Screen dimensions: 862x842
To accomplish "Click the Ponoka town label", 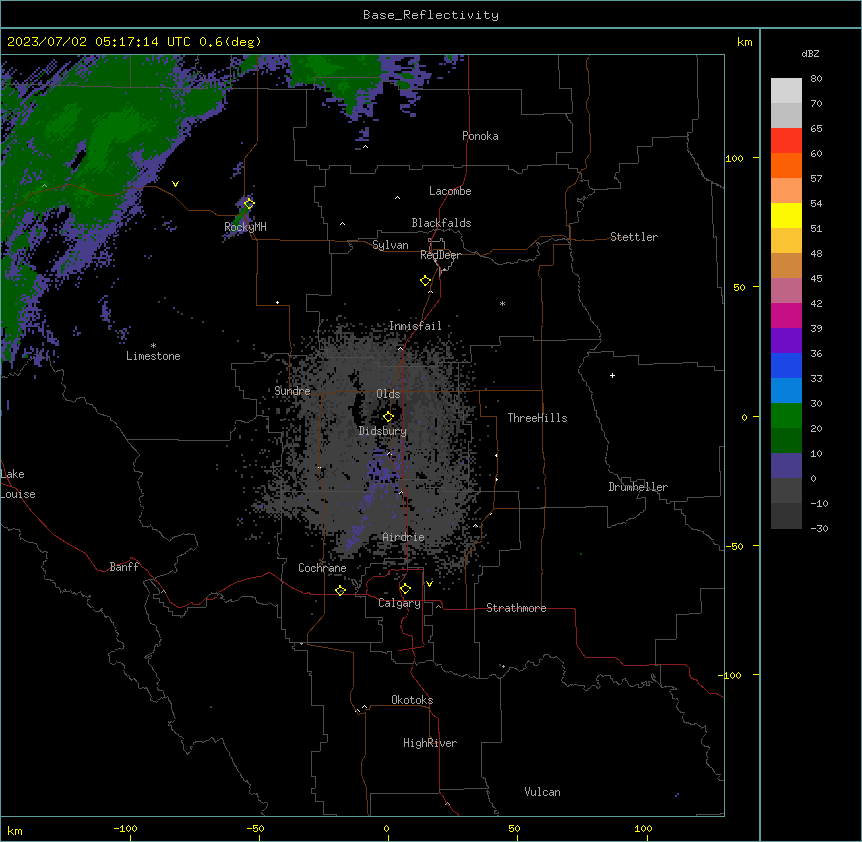I will tap(480, 136).
